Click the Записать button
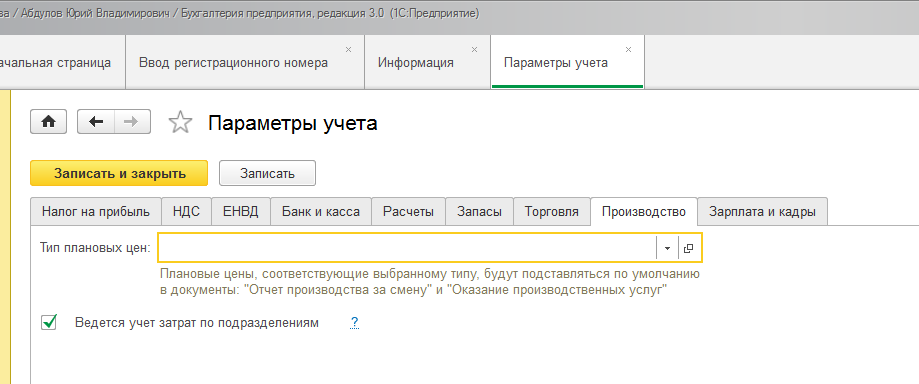Screen dimensions: 919x384 coord(267,174)
